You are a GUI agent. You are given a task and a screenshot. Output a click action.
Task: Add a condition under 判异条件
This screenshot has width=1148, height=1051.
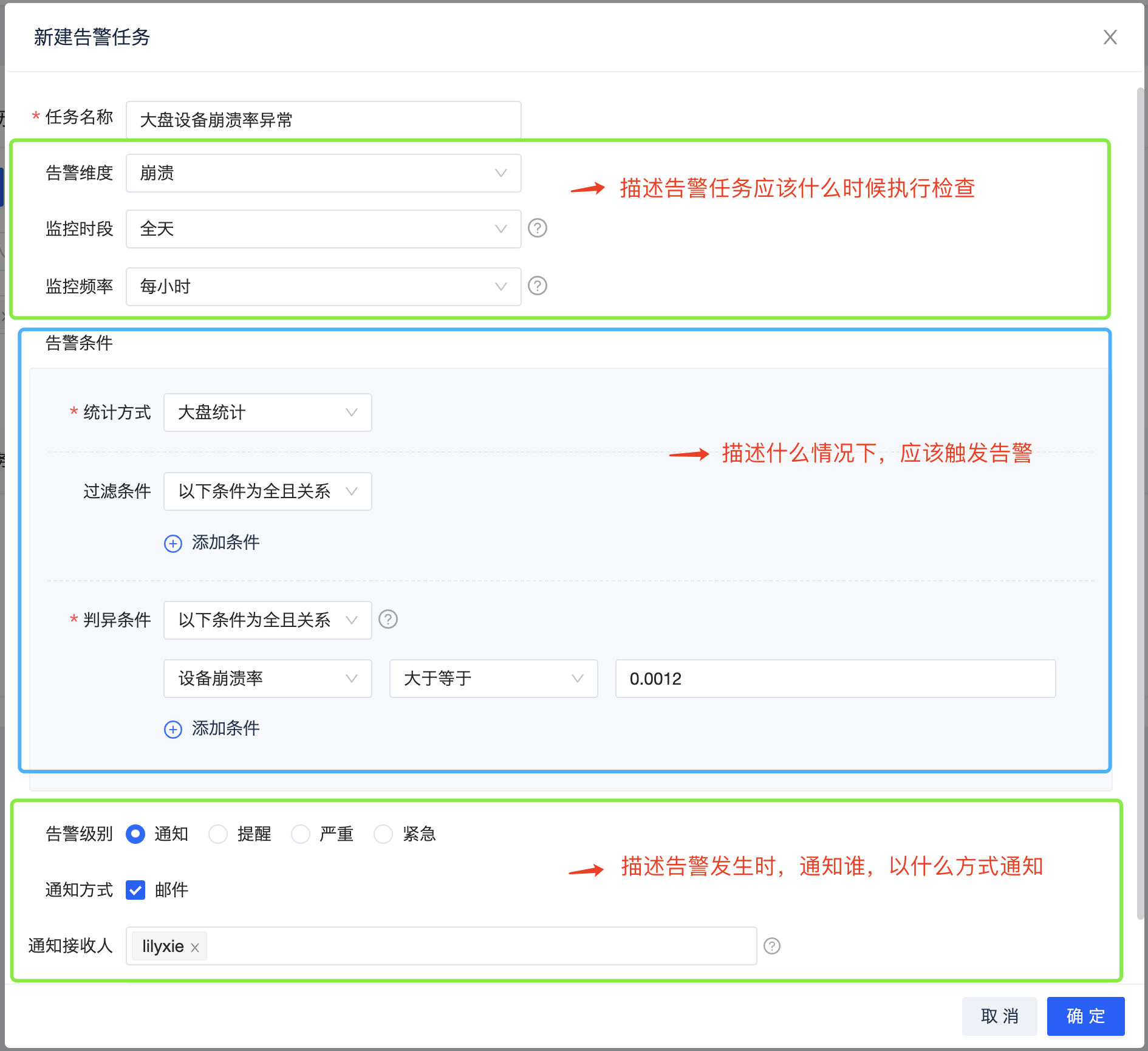(x=212, y=728)
